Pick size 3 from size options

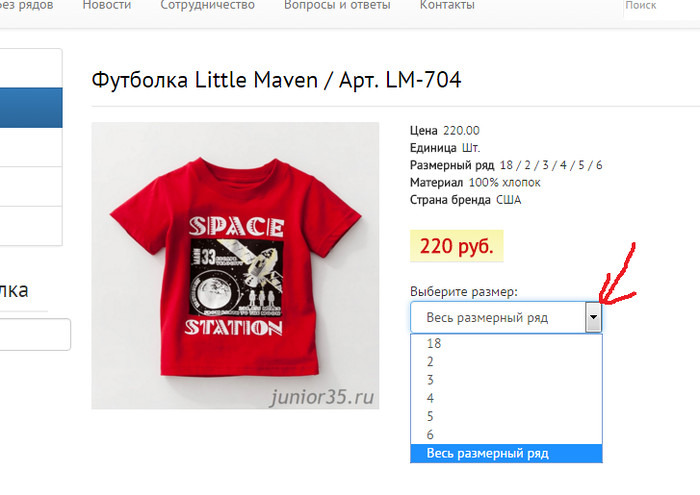pos(430,380)
